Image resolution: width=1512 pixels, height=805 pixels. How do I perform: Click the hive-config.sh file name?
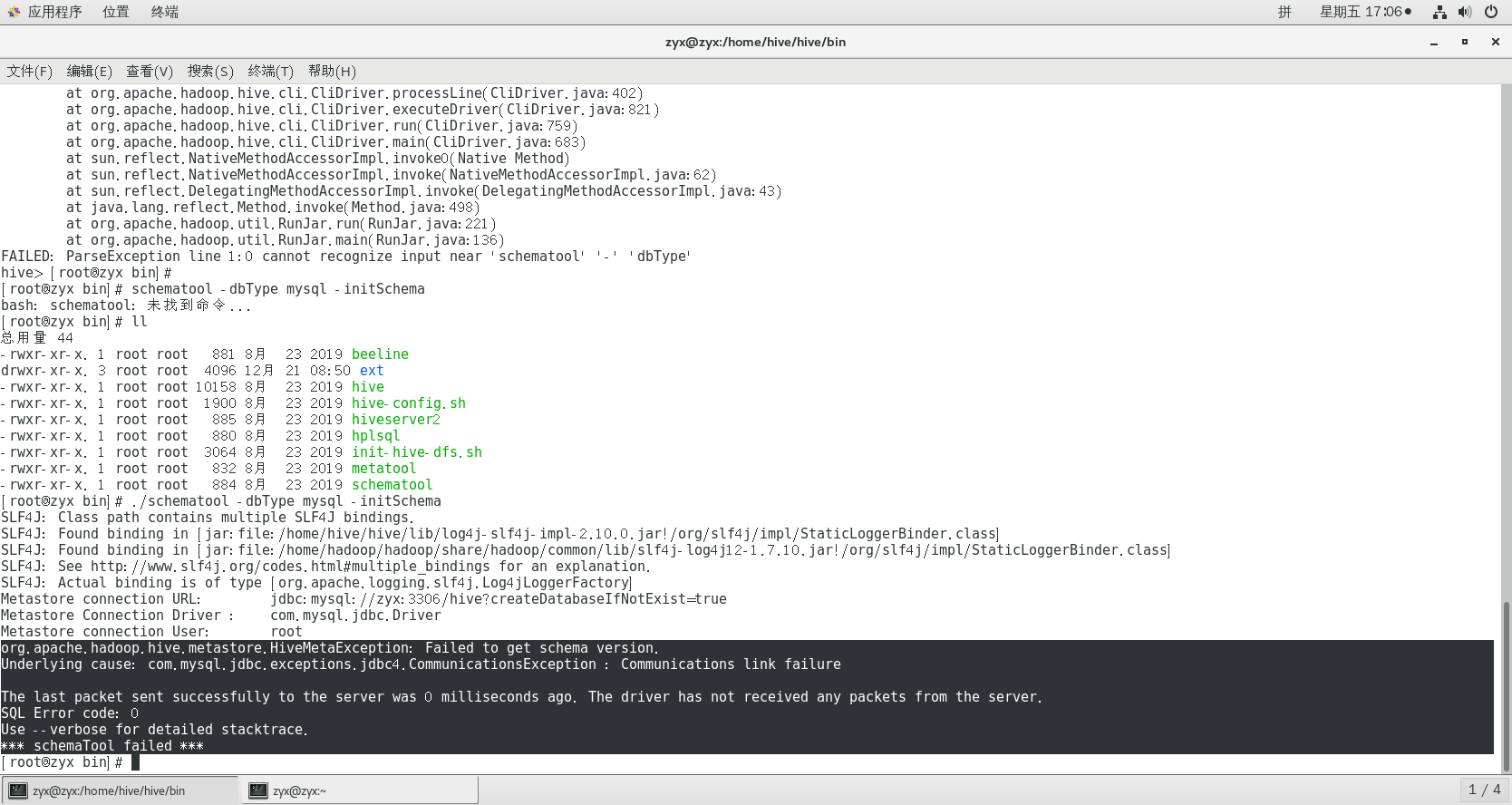(409, 403)
